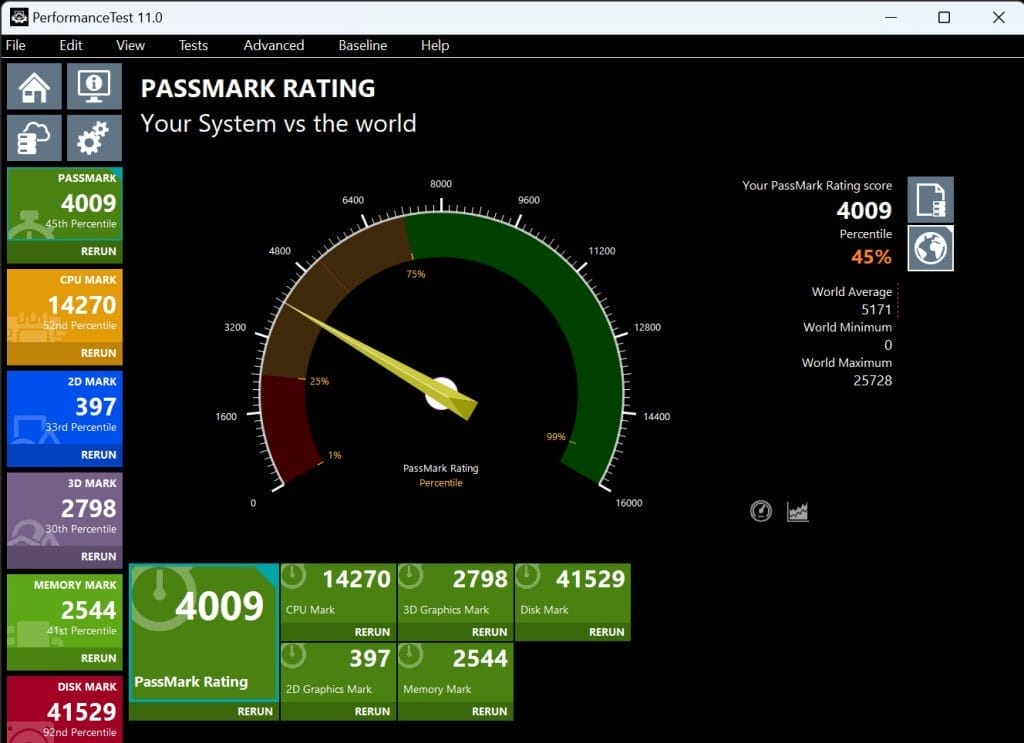Open the settings gears icon

pos(94,138)
